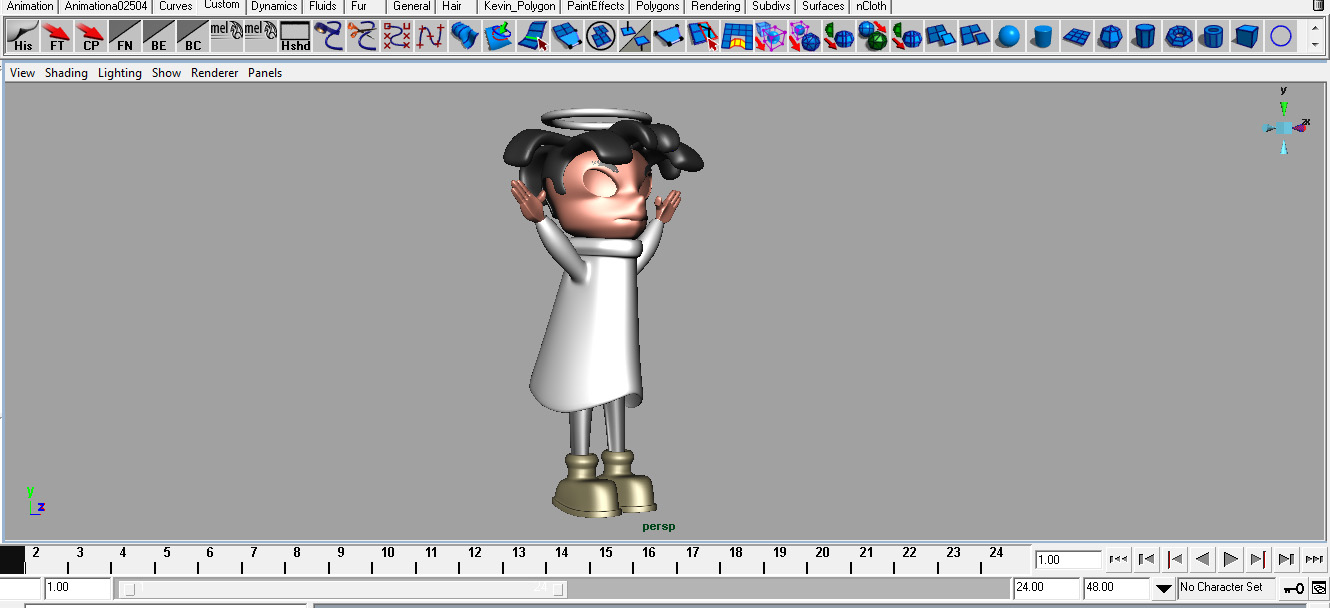Play the animation backward
Viewport: 1330px width, 608px height.
coord(1203,559)
